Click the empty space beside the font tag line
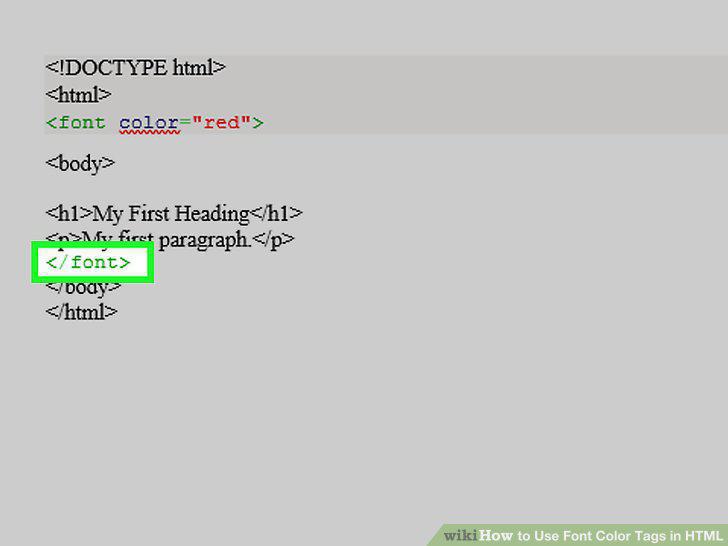 click(x=492, y=123)
